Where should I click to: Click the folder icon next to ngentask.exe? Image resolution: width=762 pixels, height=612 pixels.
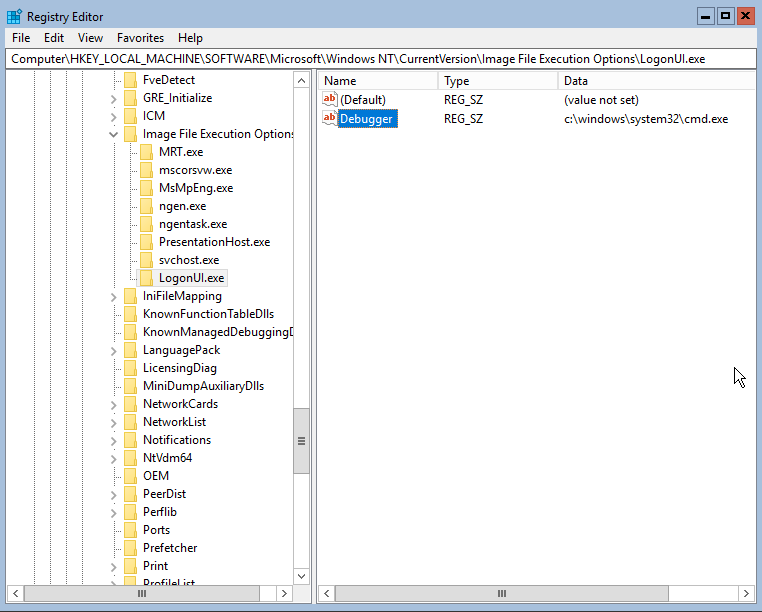(146, 224)
